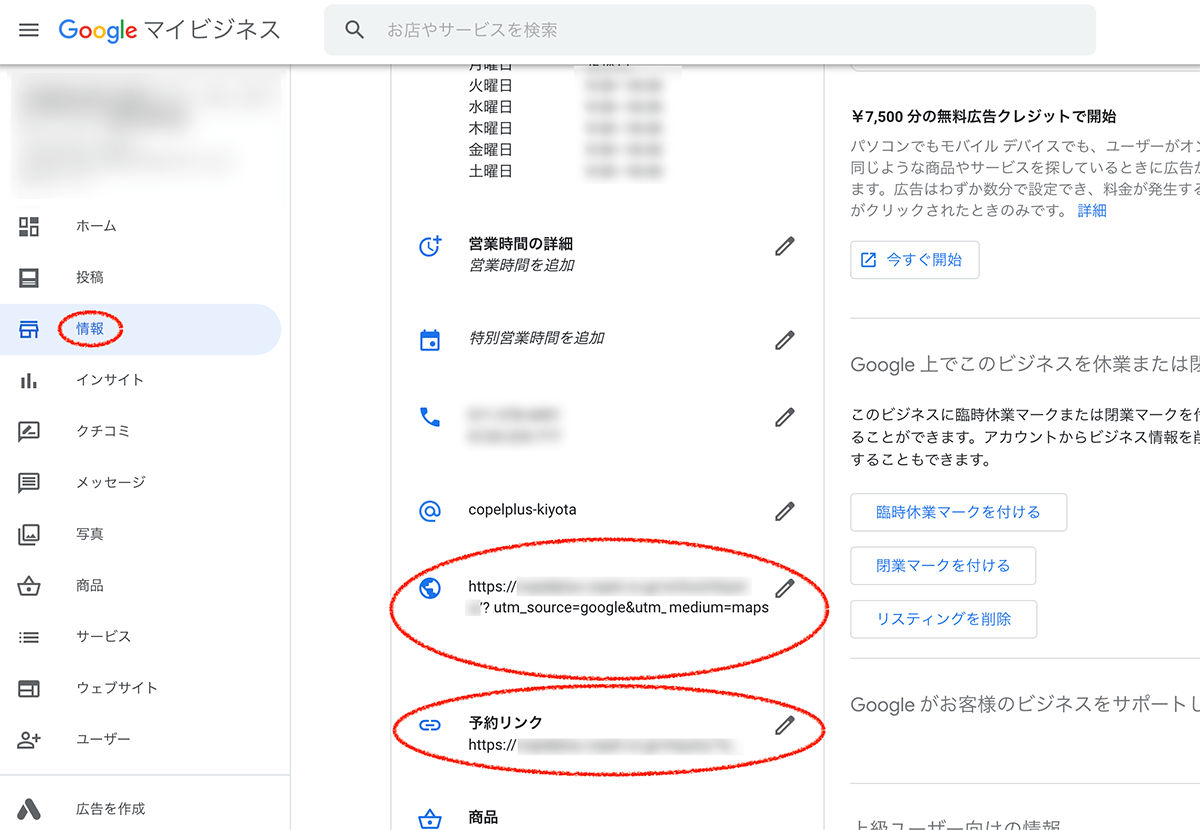The height and width of the screenshot is (830, 1200).
Task: Edit phone number with pencil icon
Action: (x=785, y=417)
